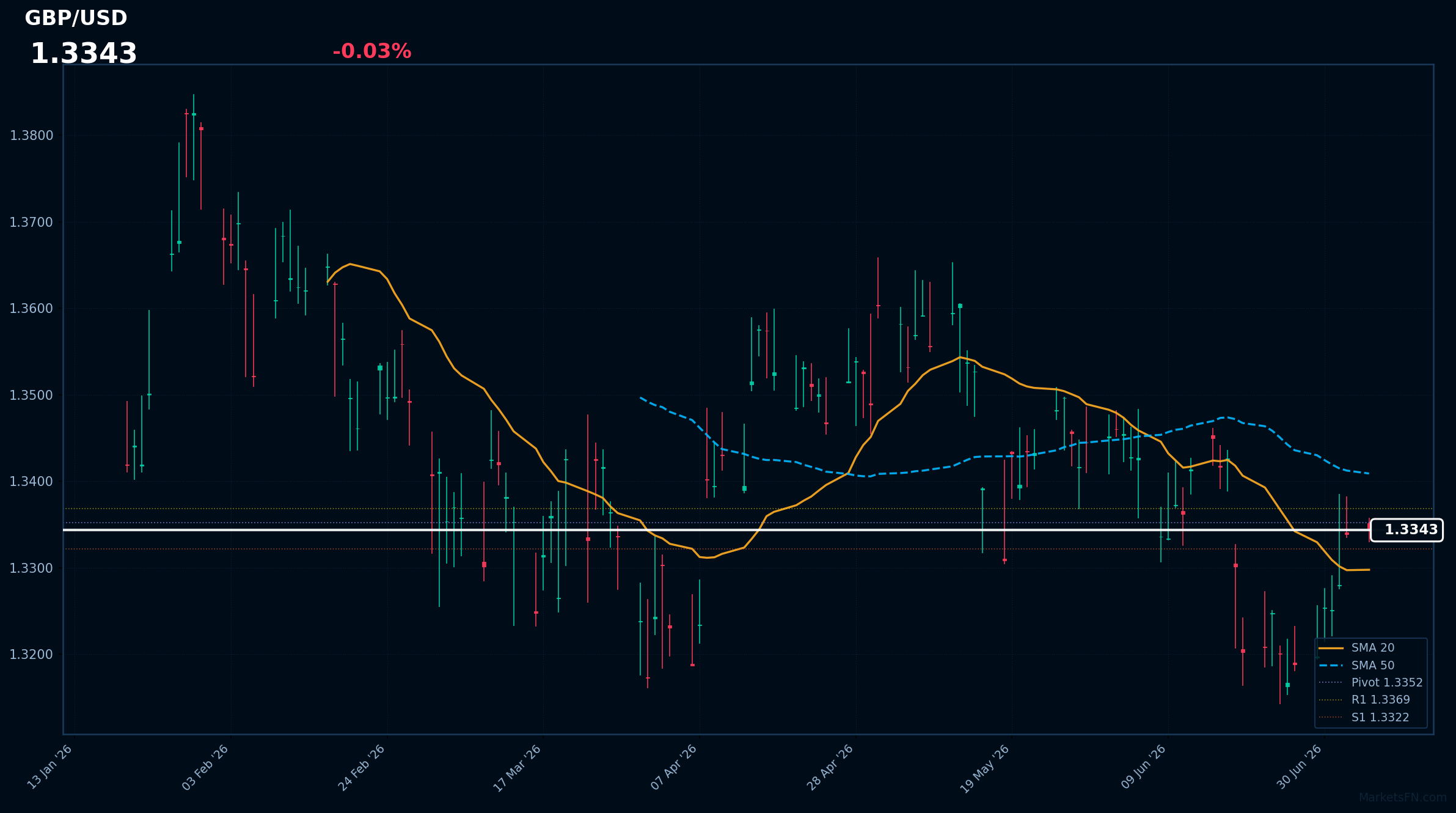Click the 1.3600 y-axis label
1456x813 pixels.
click(31, 309)
